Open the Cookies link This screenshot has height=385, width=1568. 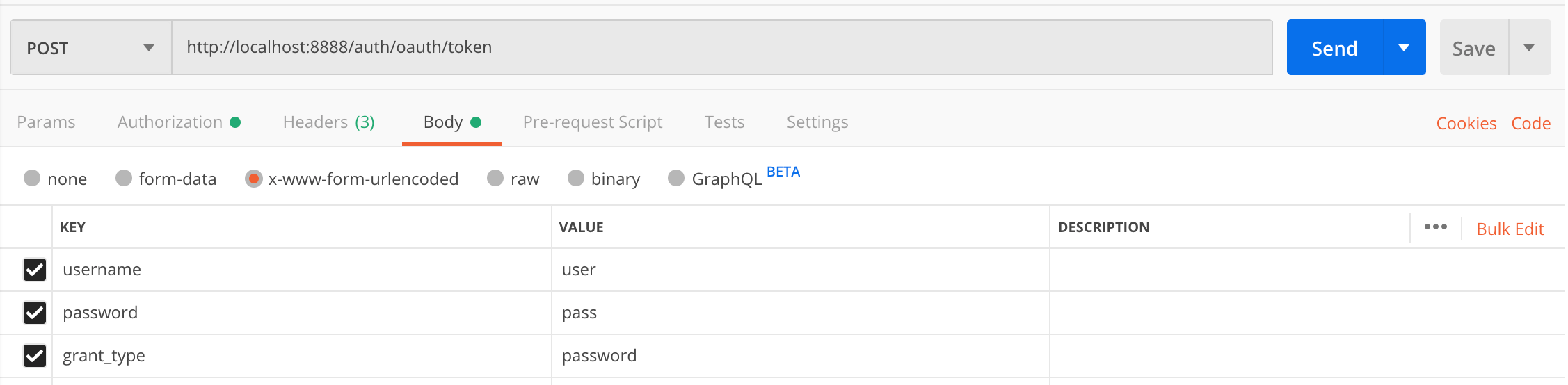pyautogui.click(x=1466, y=123)
